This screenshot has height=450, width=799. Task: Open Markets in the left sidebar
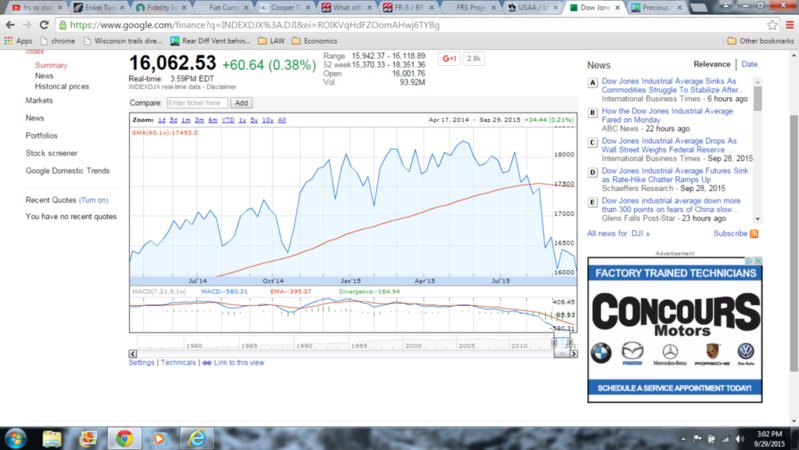click(x=39, y=100)
